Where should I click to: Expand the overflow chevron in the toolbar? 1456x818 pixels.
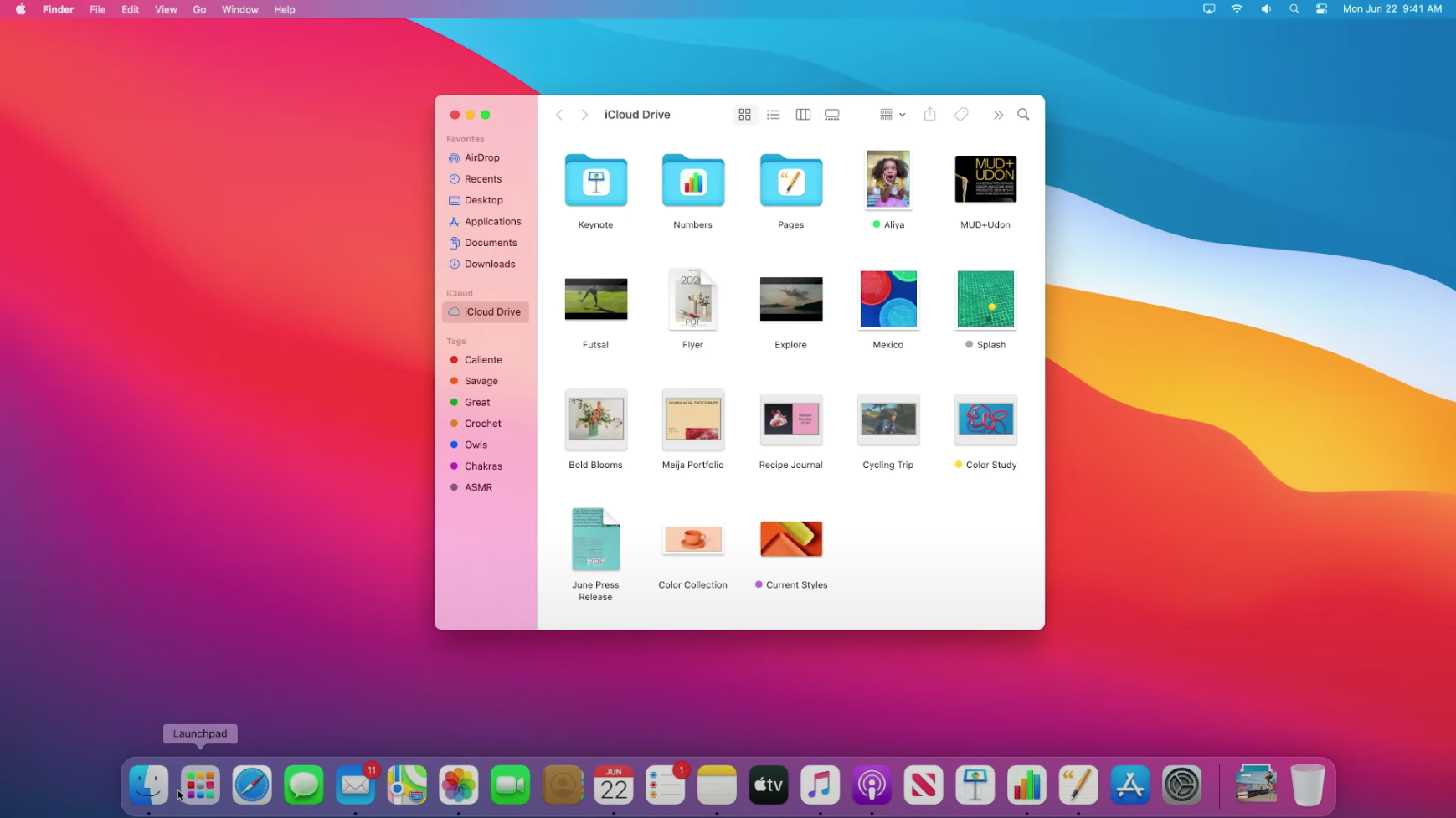point(997,114)
